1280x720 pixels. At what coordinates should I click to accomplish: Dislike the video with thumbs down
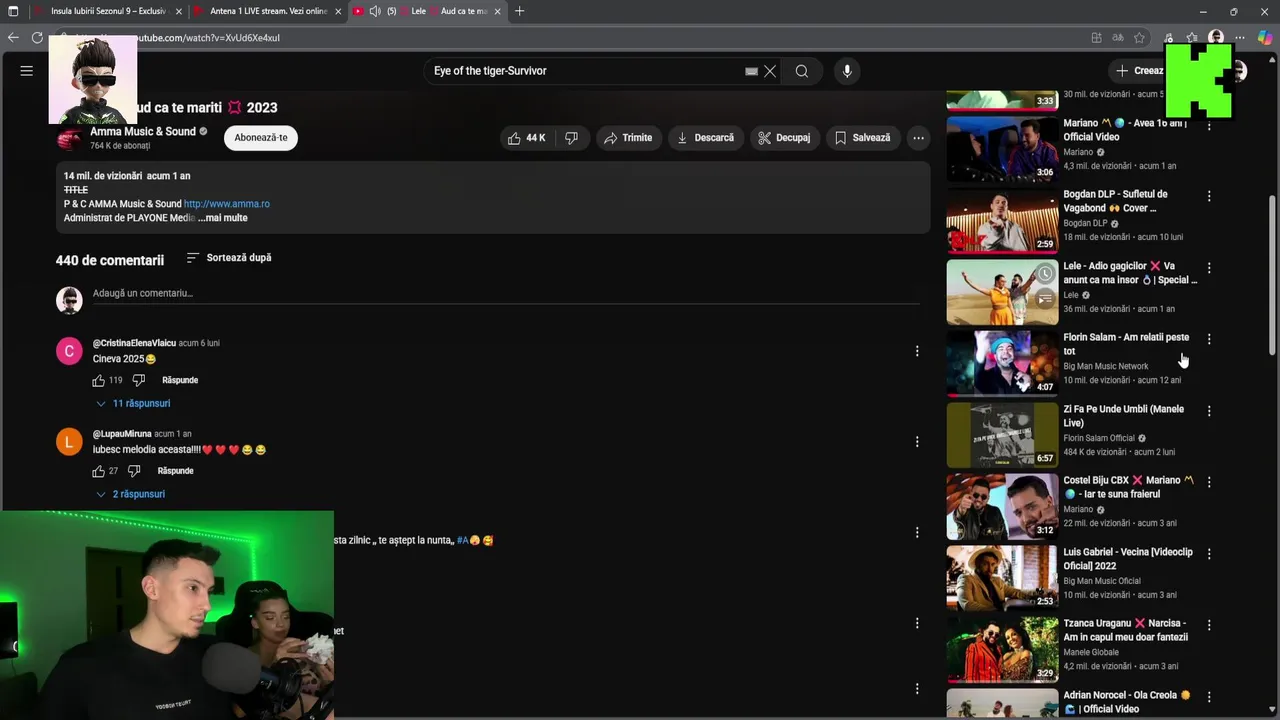click(571, 138)
